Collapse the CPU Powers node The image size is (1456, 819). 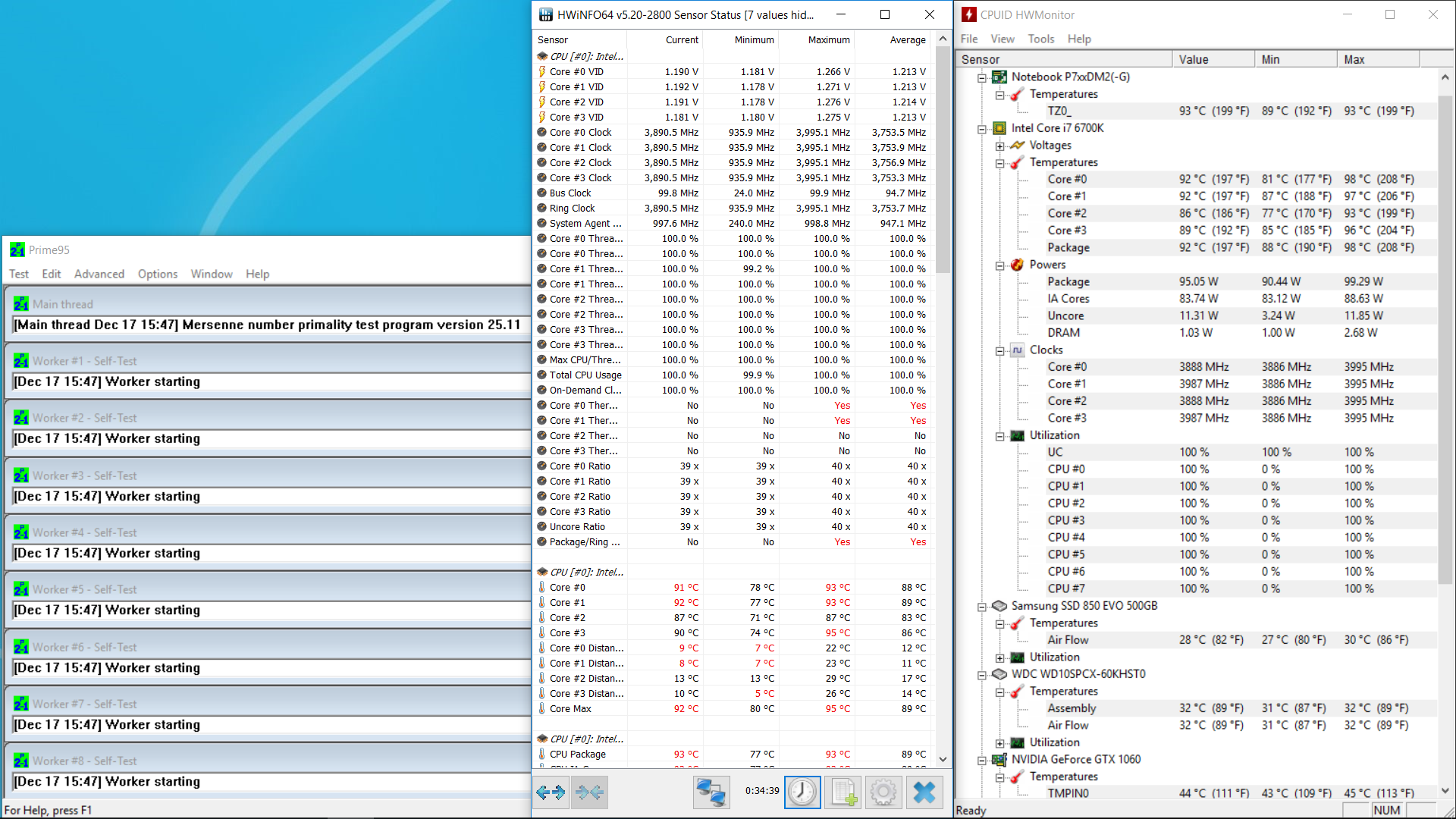tap(999, 265)
